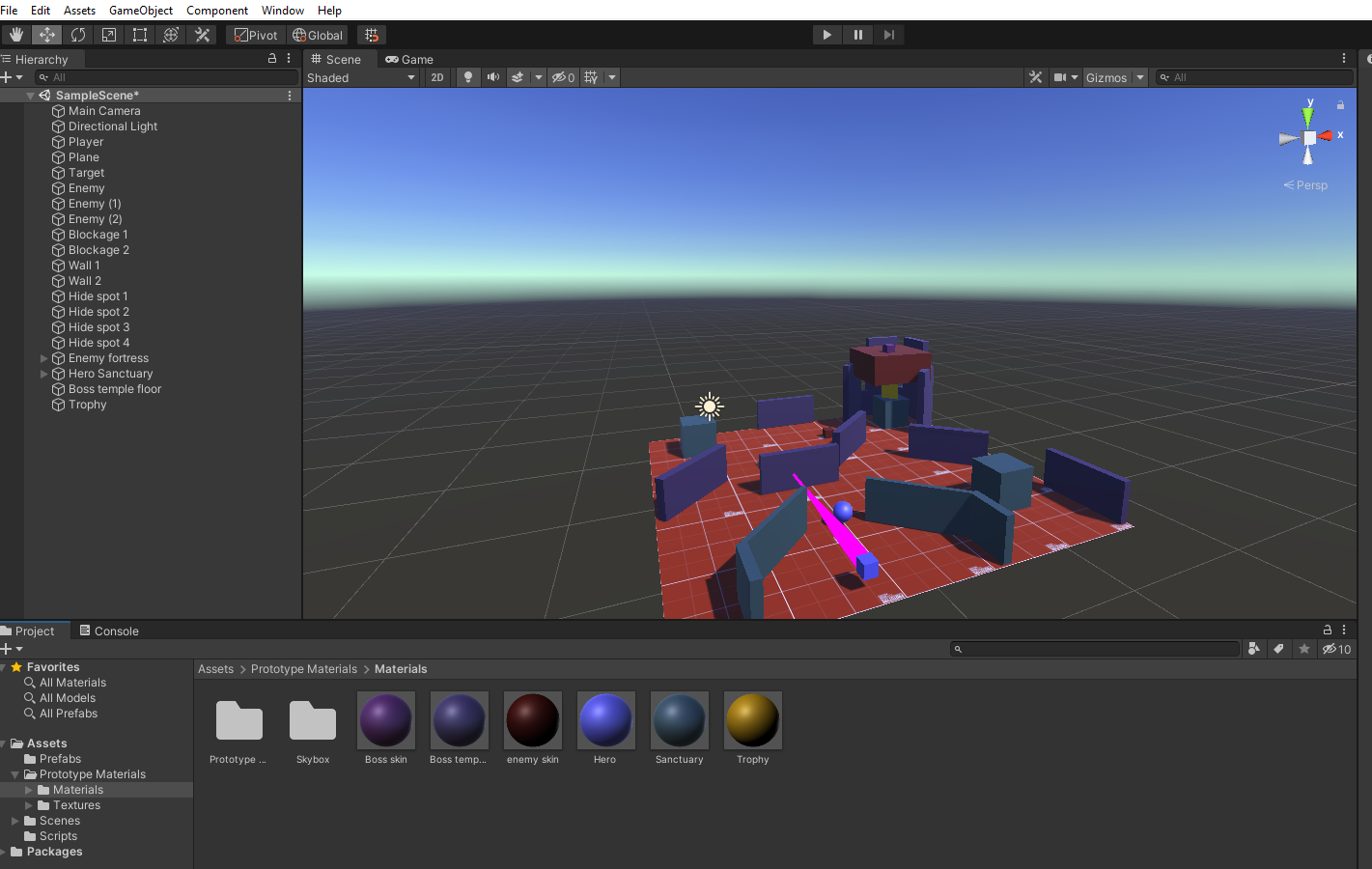Search by type in Project panel

(x=1254, y=649)
